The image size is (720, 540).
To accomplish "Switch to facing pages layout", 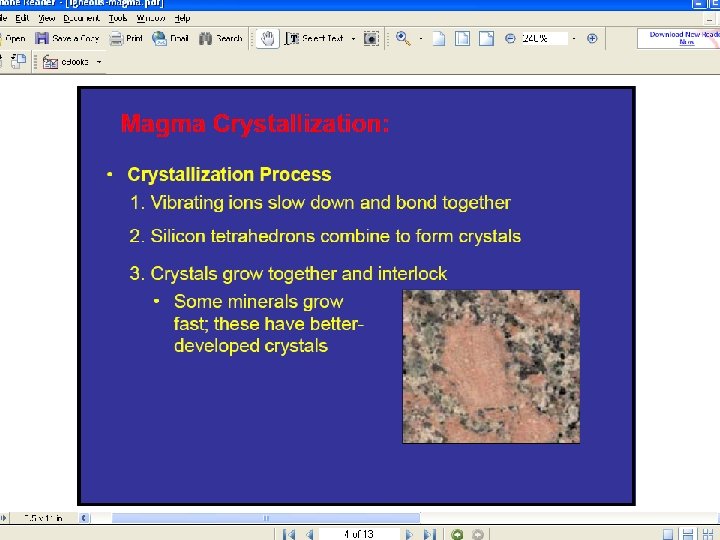I will tap(708, 534).
